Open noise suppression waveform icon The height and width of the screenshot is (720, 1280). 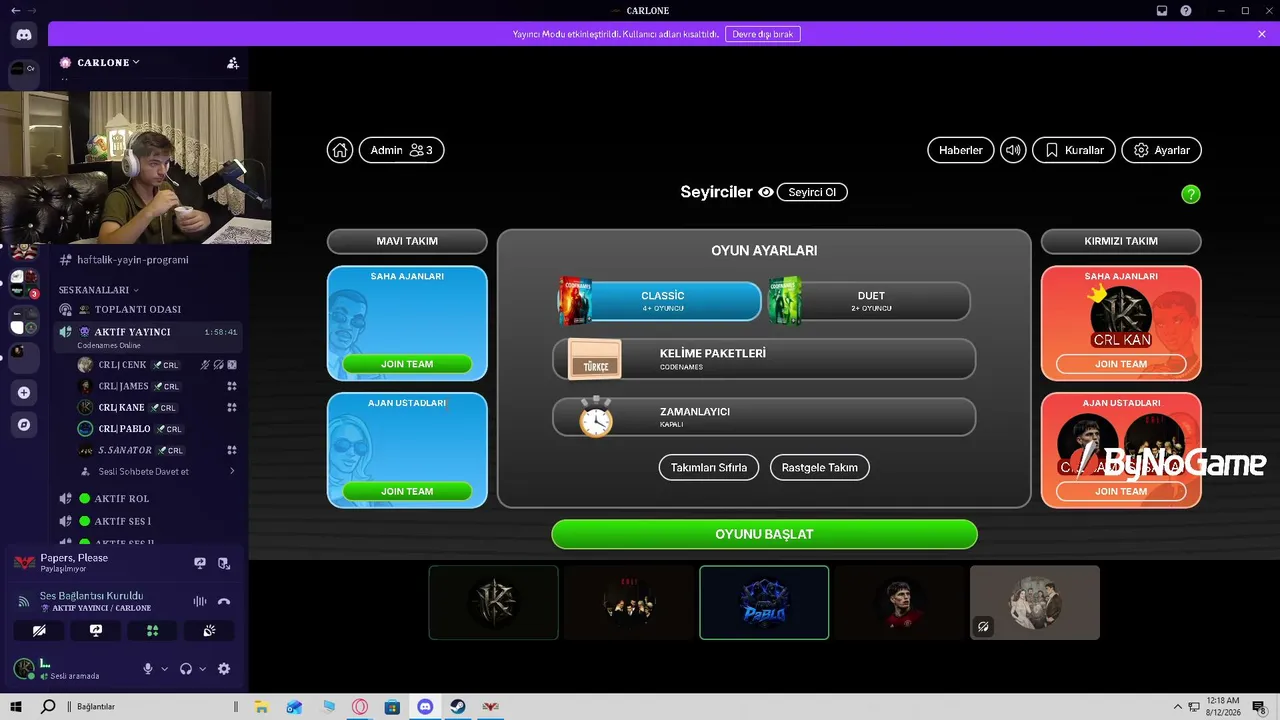pos(200,601)
